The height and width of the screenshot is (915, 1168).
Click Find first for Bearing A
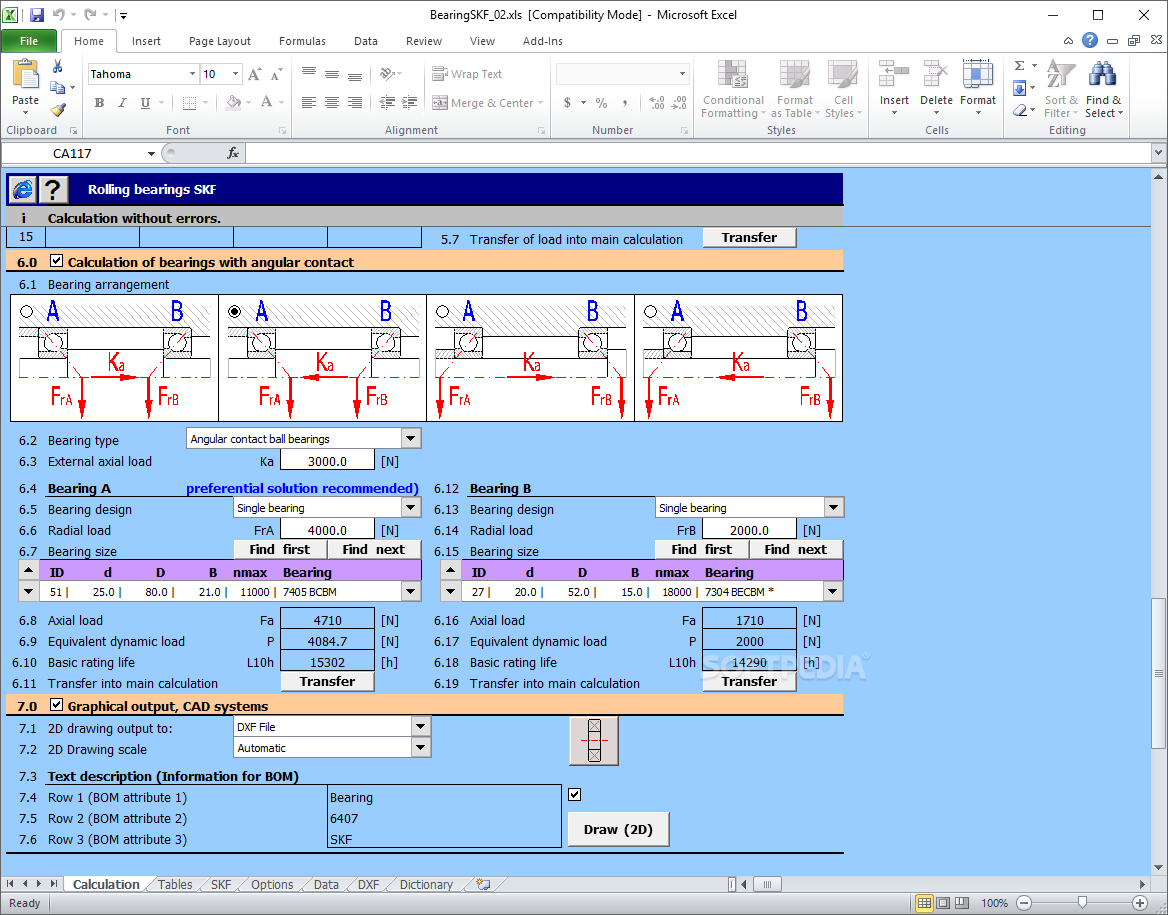pos(279,549)
